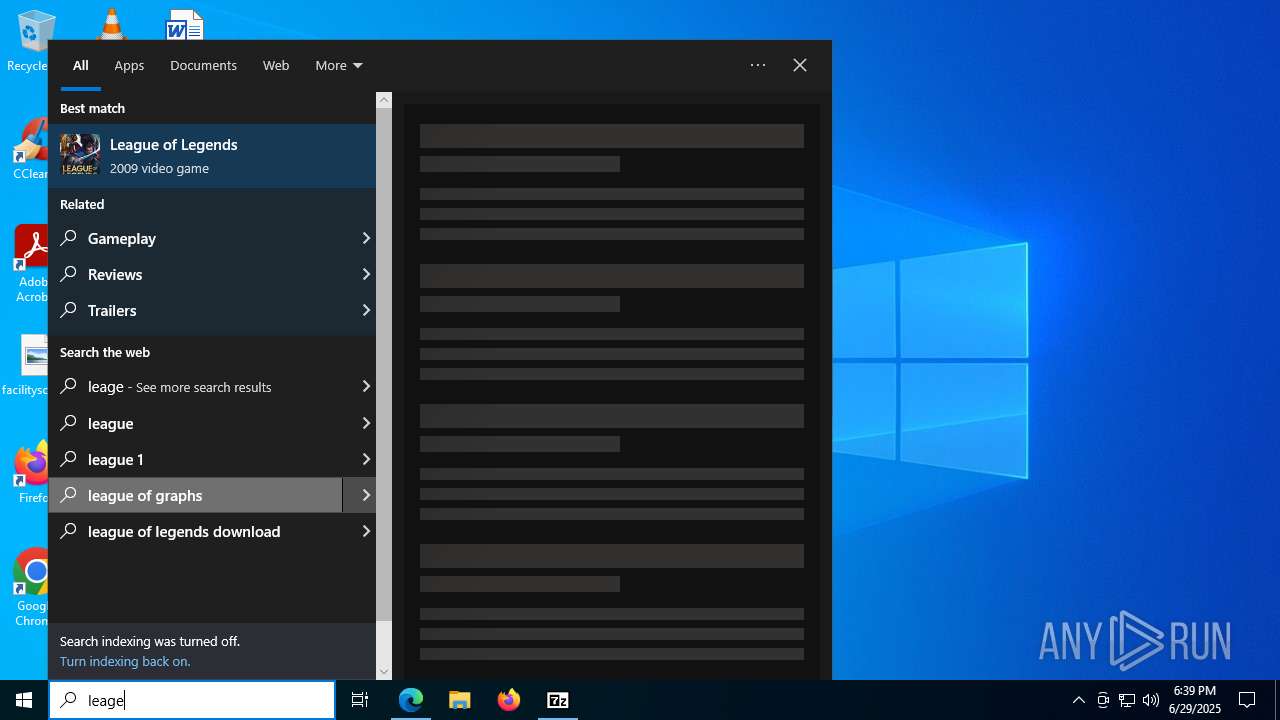Expand the 'league' suggestion arrow
This screenshot has width=1280, height=720.
pos(366,423)
